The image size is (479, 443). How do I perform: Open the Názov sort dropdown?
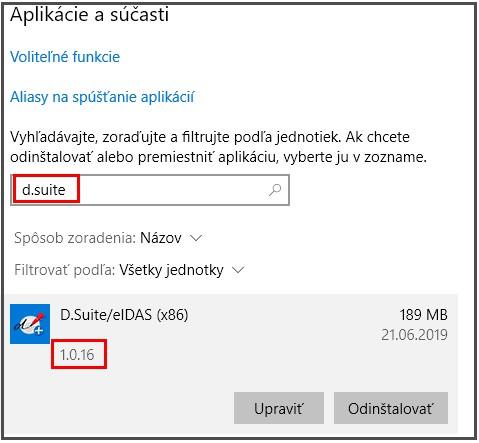click(x=161, y=238)
